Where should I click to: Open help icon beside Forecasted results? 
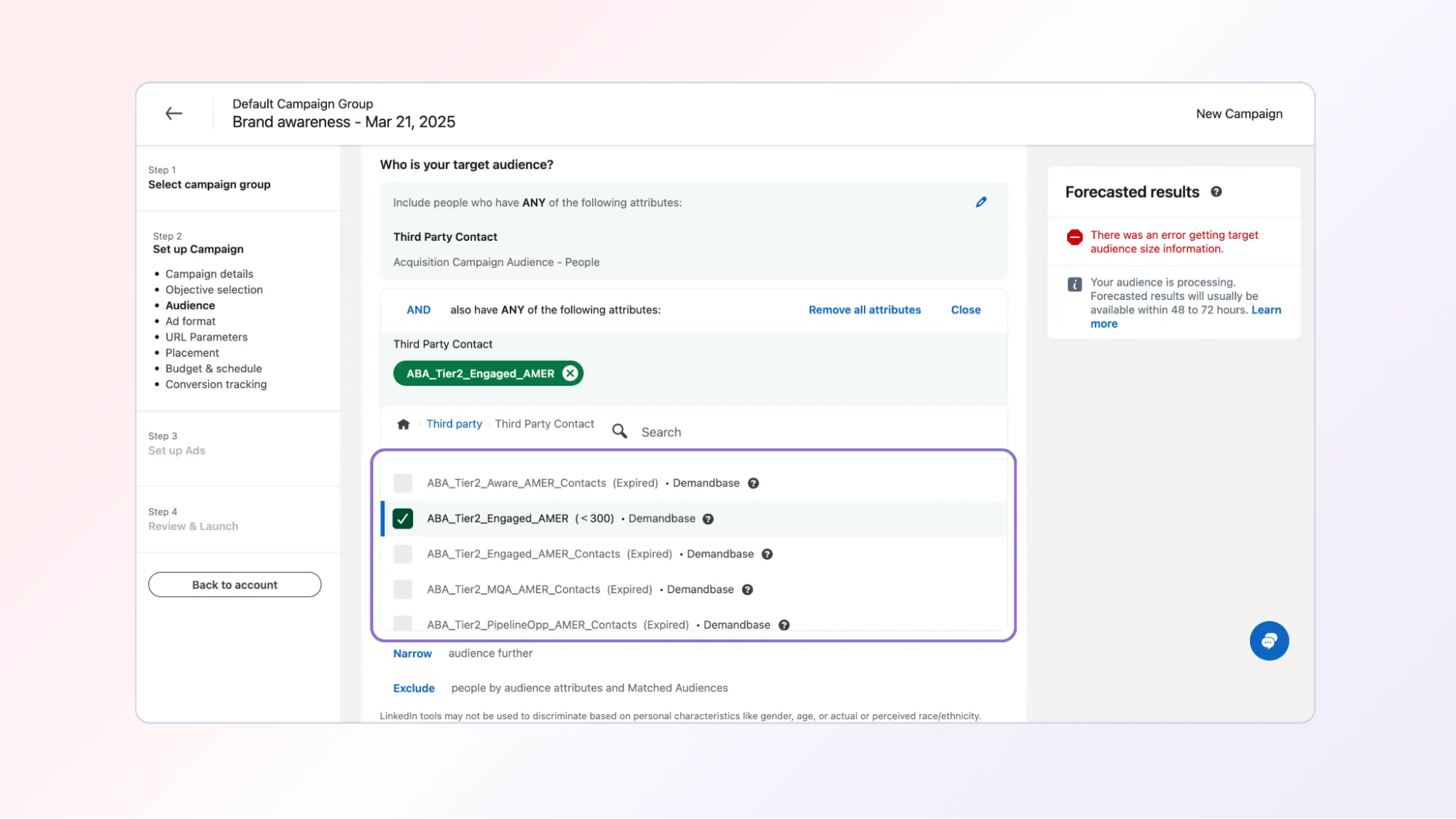point(1216,192)
